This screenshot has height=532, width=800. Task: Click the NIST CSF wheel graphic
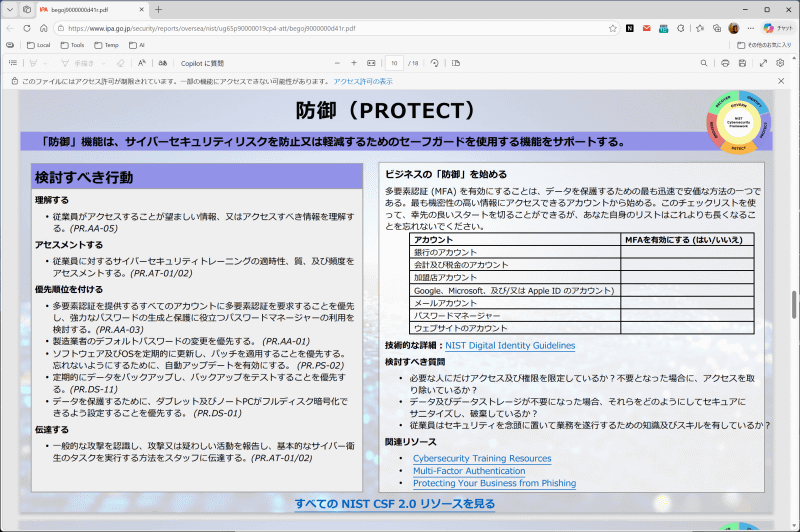click(x=738, y=122)
